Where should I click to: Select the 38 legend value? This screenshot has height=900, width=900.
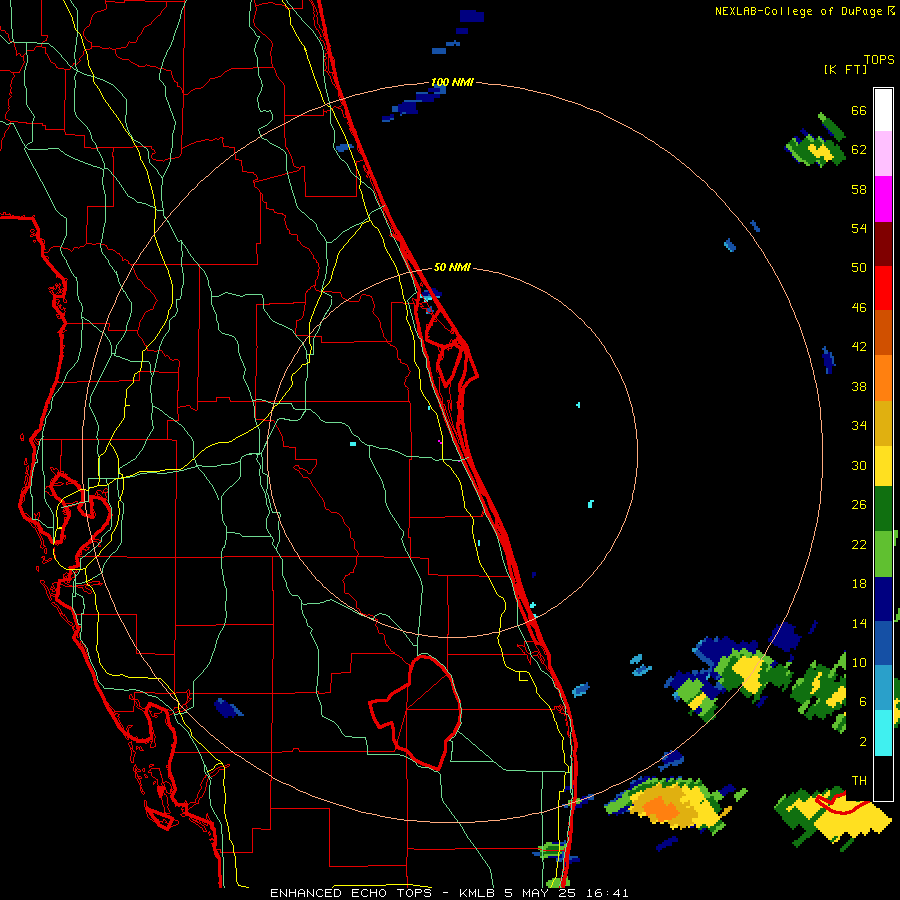pos(859,386)
